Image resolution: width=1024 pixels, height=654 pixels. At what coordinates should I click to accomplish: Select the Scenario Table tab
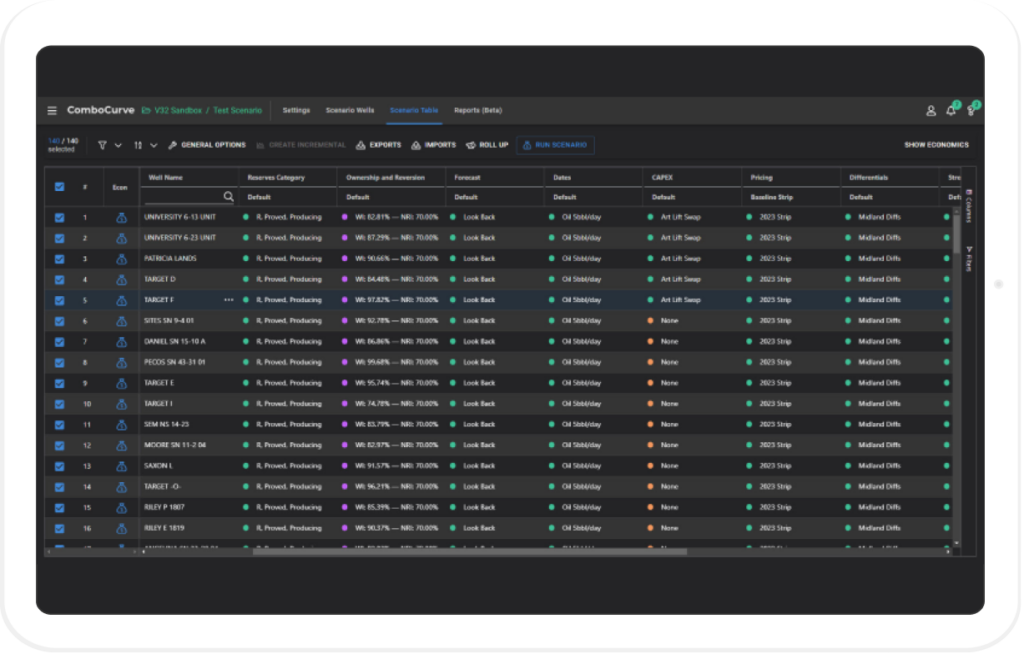point(414,110)
